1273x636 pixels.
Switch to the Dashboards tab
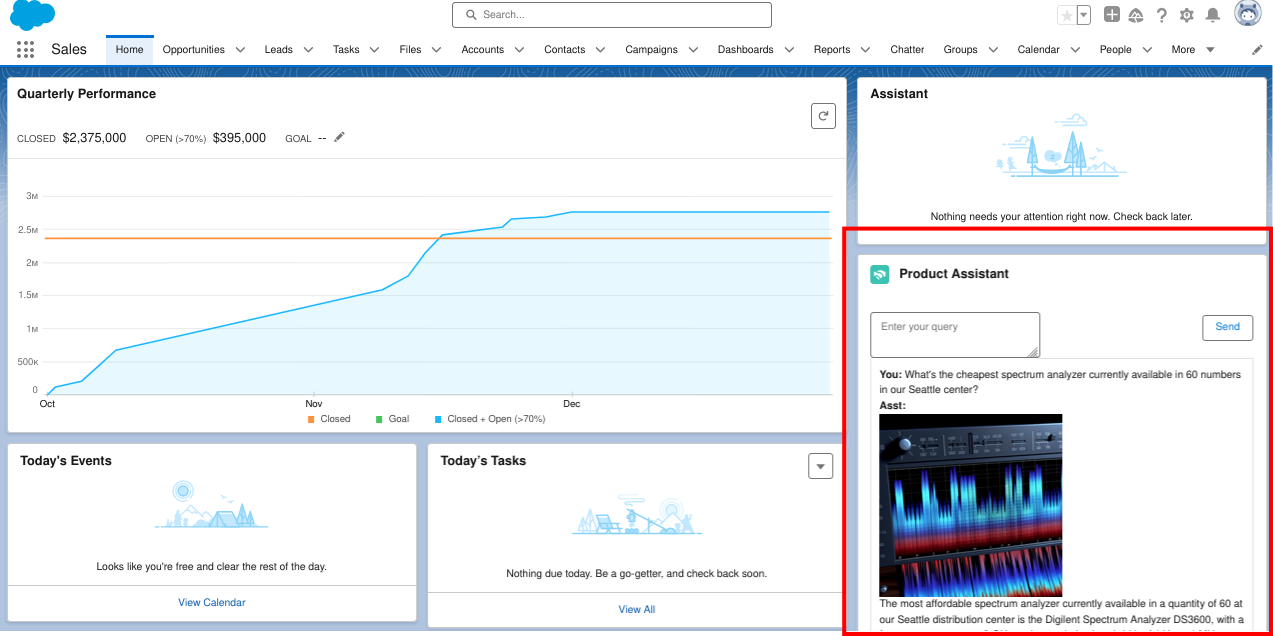(x=747, y=48)
